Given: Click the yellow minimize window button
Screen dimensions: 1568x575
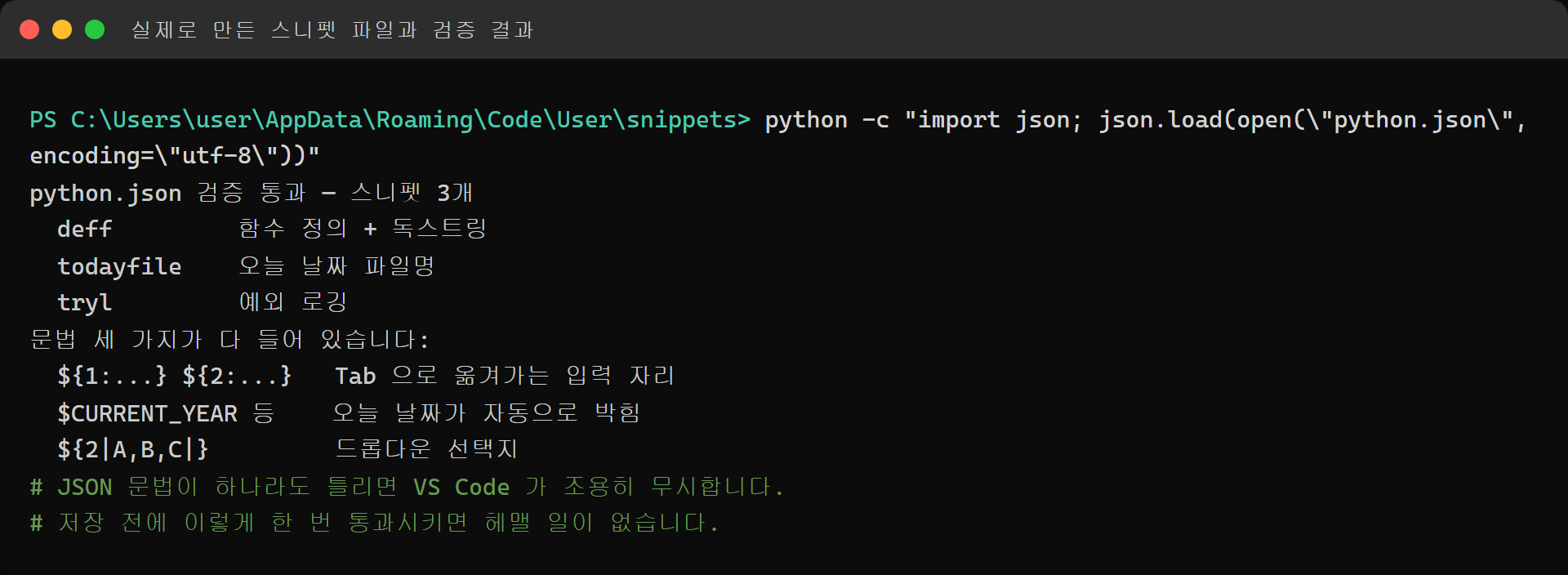Looking at the screenshot, I should (x=62, y=29).
